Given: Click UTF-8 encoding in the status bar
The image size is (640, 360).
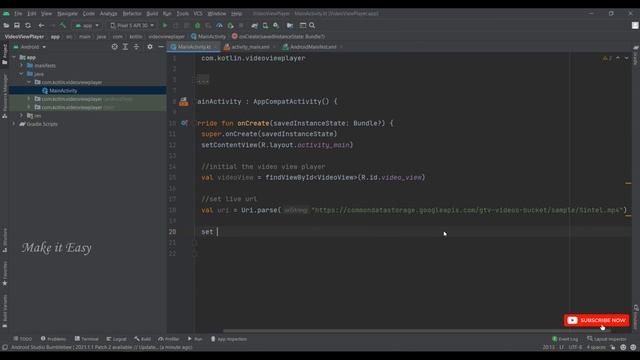Looking at the screenshot, I should pos(575,347).
